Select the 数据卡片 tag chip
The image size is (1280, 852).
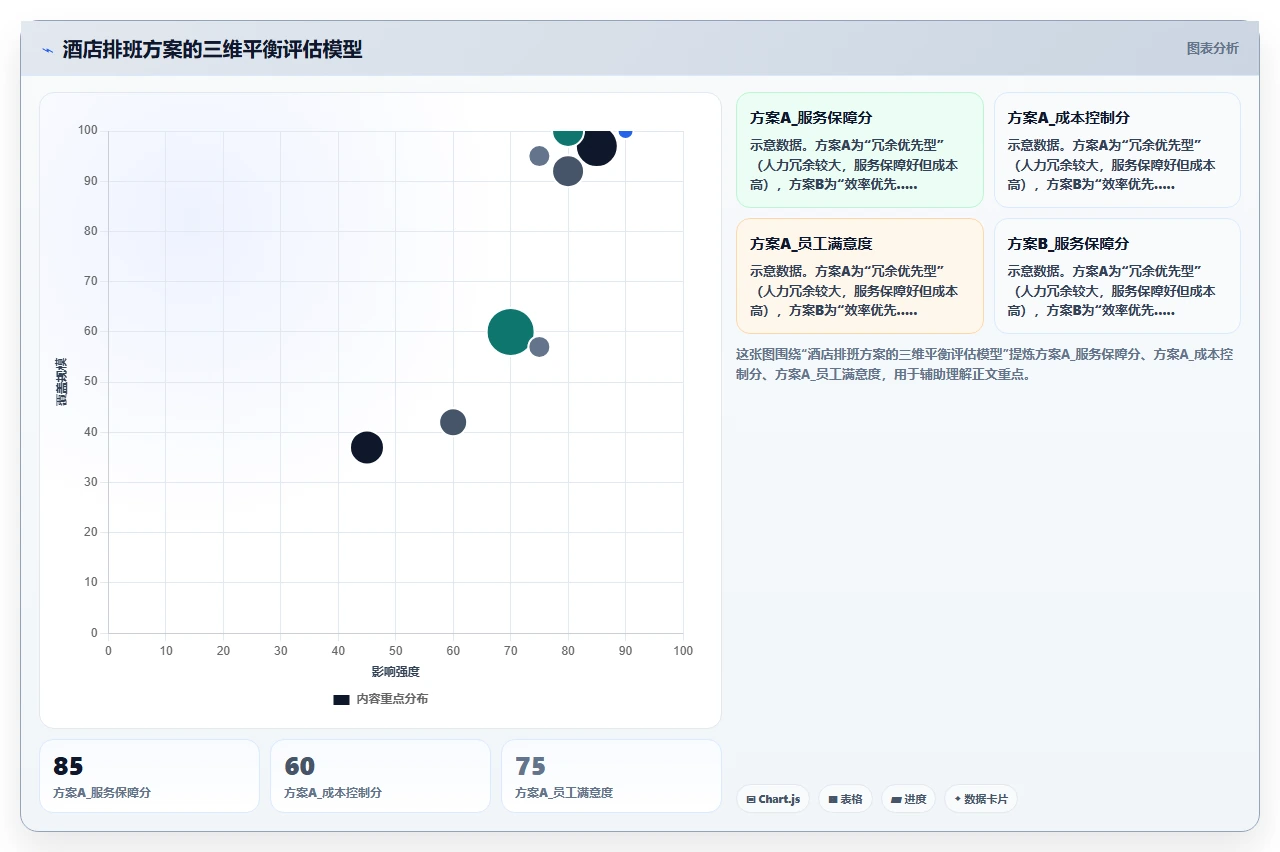click(981, 799)
